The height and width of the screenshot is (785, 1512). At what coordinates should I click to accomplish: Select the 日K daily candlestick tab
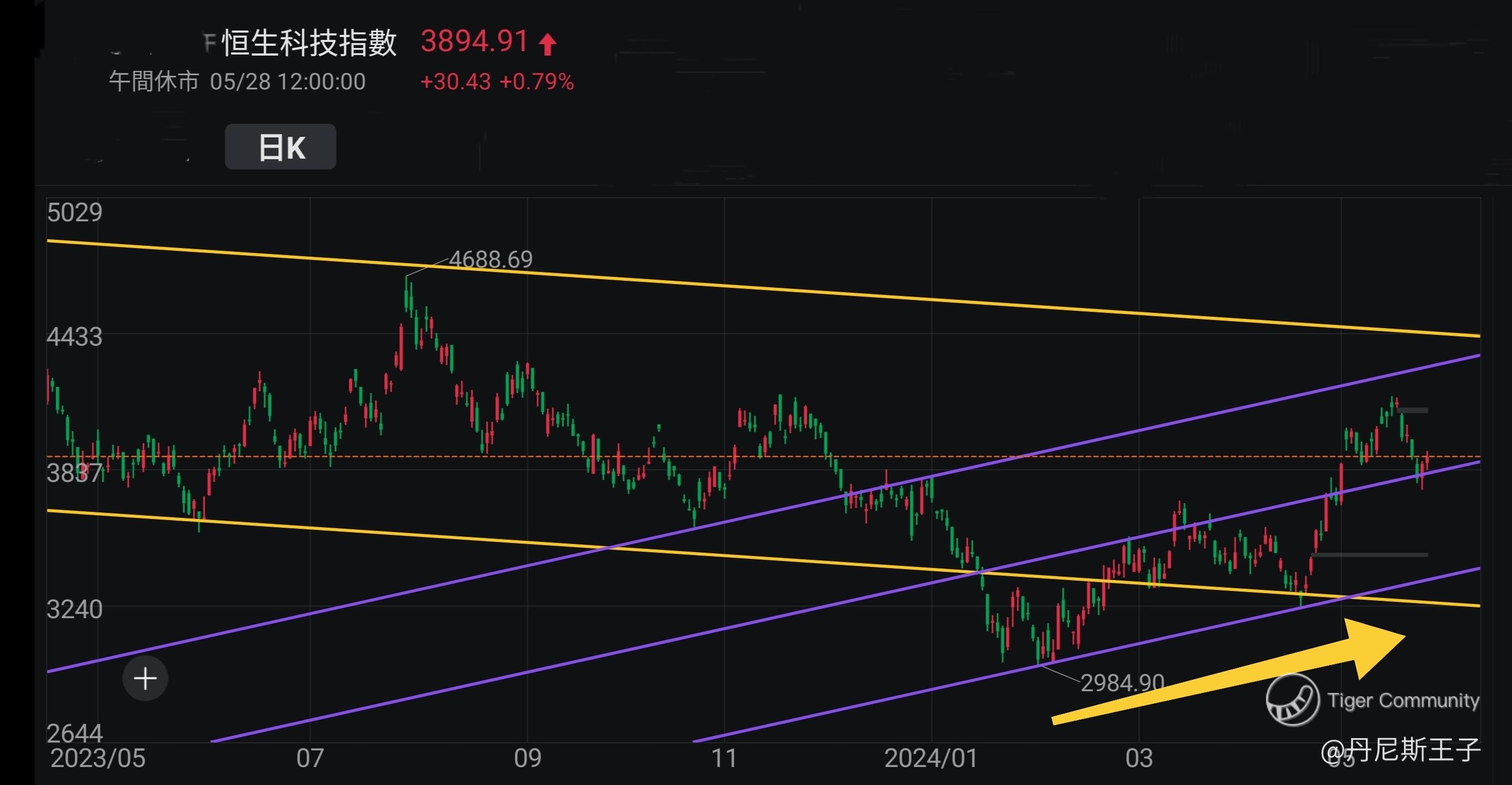pos(280,147)
